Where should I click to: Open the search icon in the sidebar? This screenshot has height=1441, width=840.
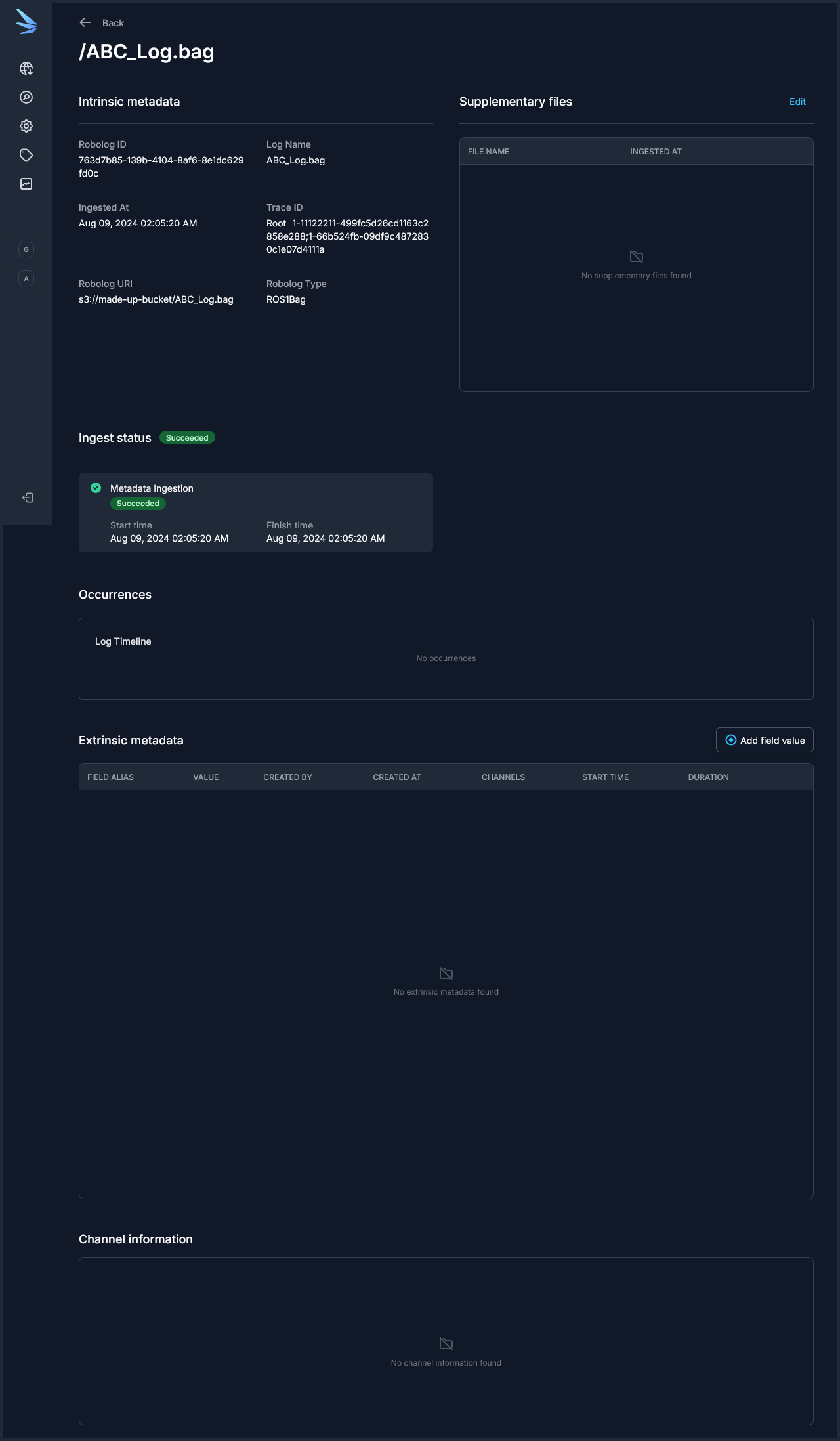26,97
